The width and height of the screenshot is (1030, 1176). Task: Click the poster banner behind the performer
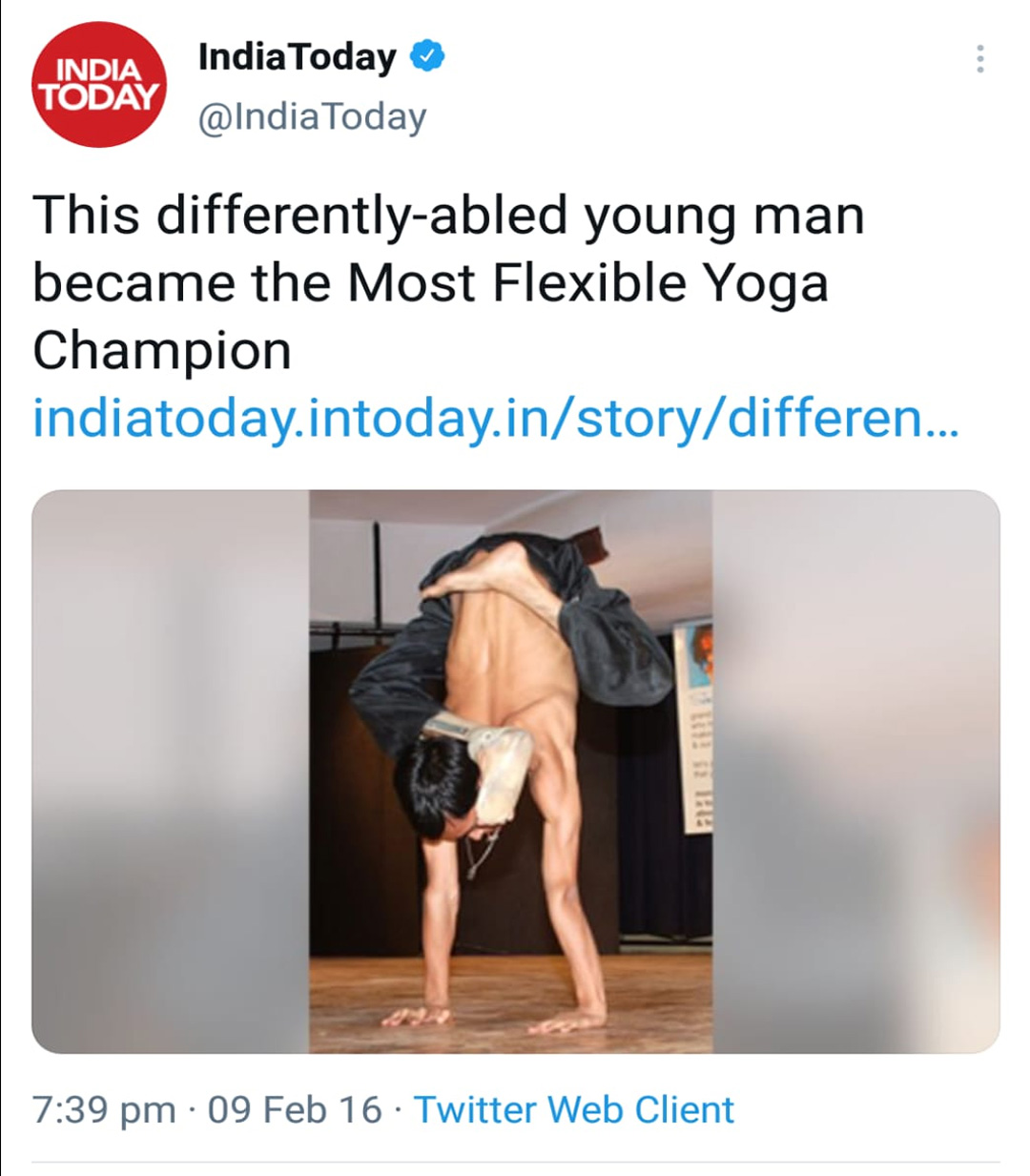click(693, 725)
